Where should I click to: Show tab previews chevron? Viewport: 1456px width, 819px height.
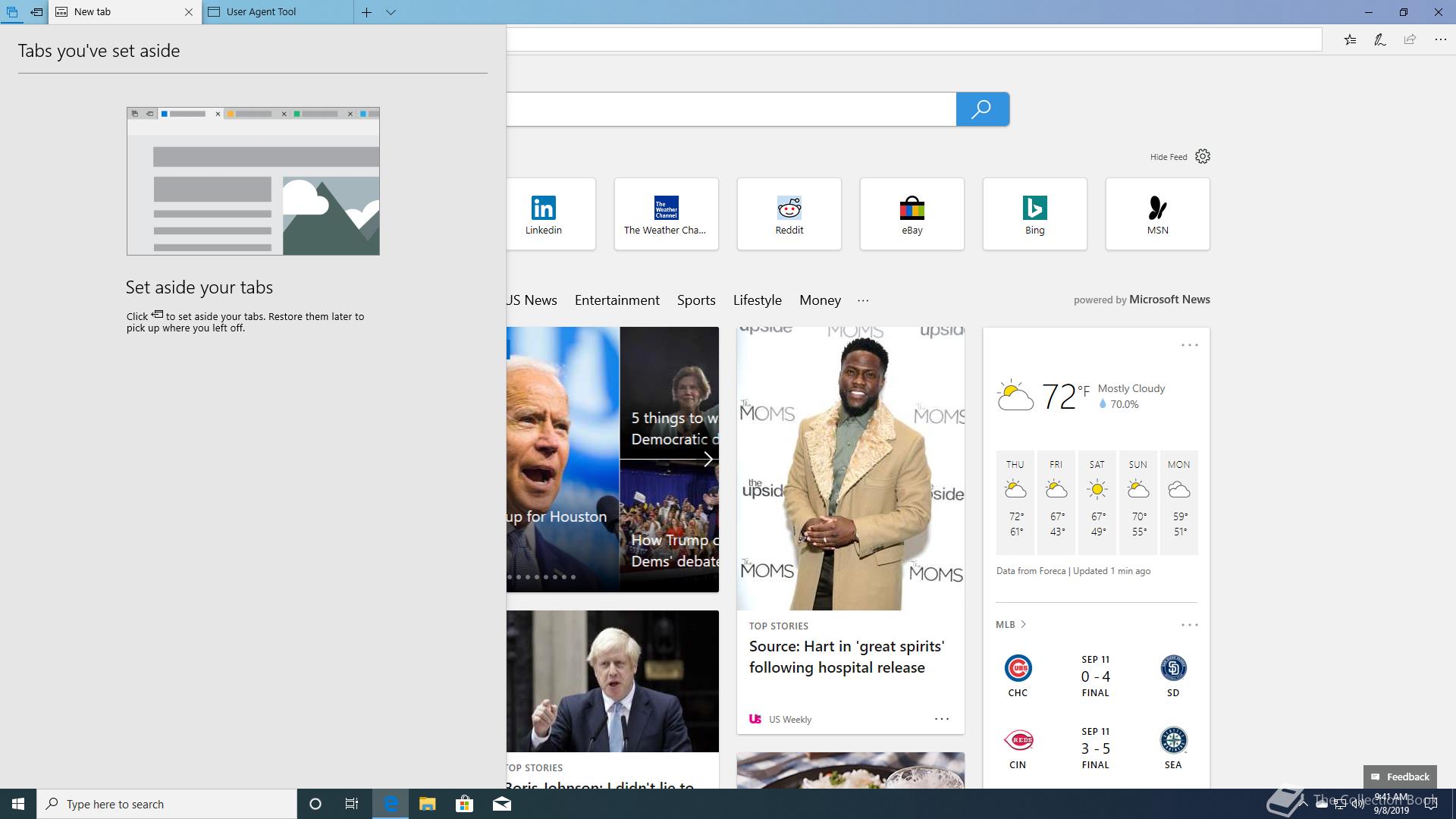[x=391, y=12]
